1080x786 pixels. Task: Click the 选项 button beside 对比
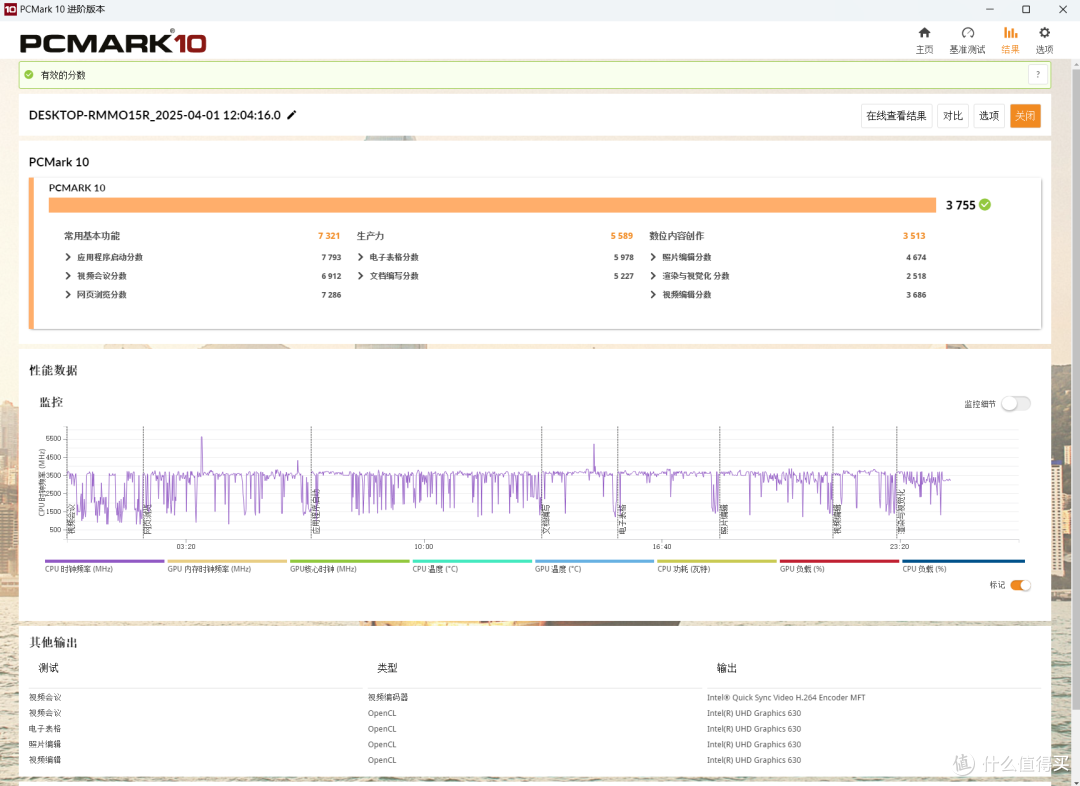pos(988,116)
